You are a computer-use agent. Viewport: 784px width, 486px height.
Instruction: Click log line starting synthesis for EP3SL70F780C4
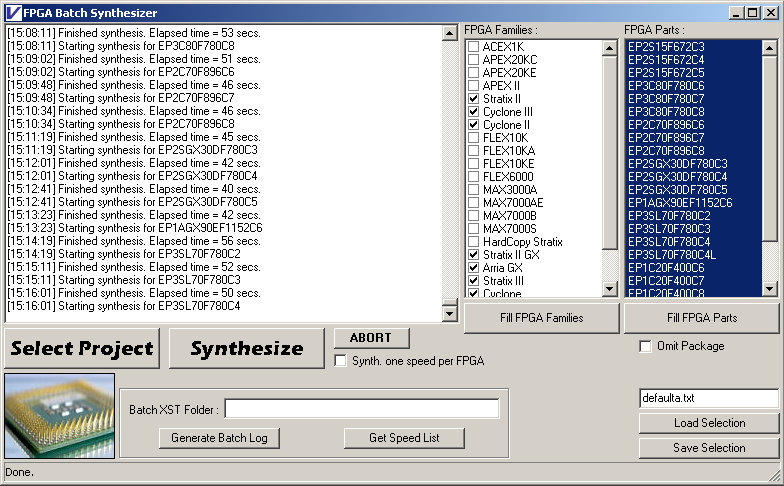[x=124, y=306]
